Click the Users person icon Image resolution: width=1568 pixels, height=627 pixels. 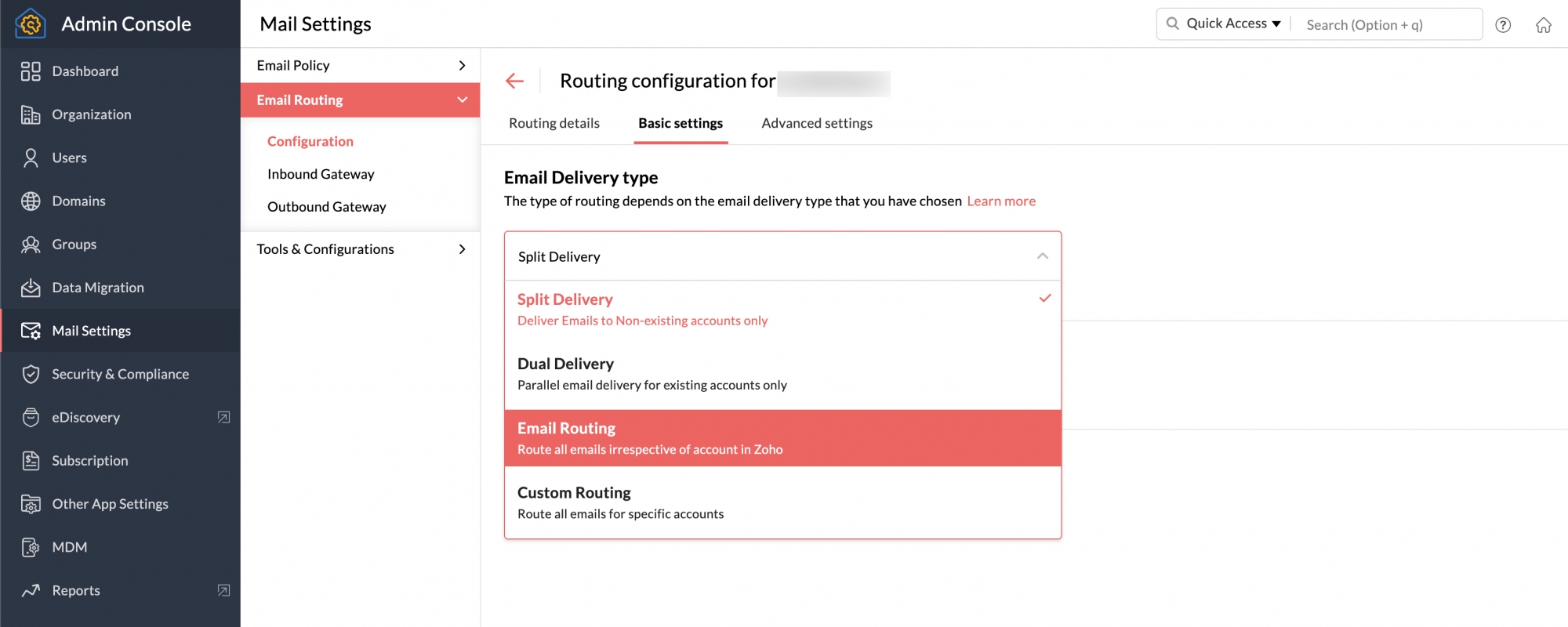pos(31,158)
